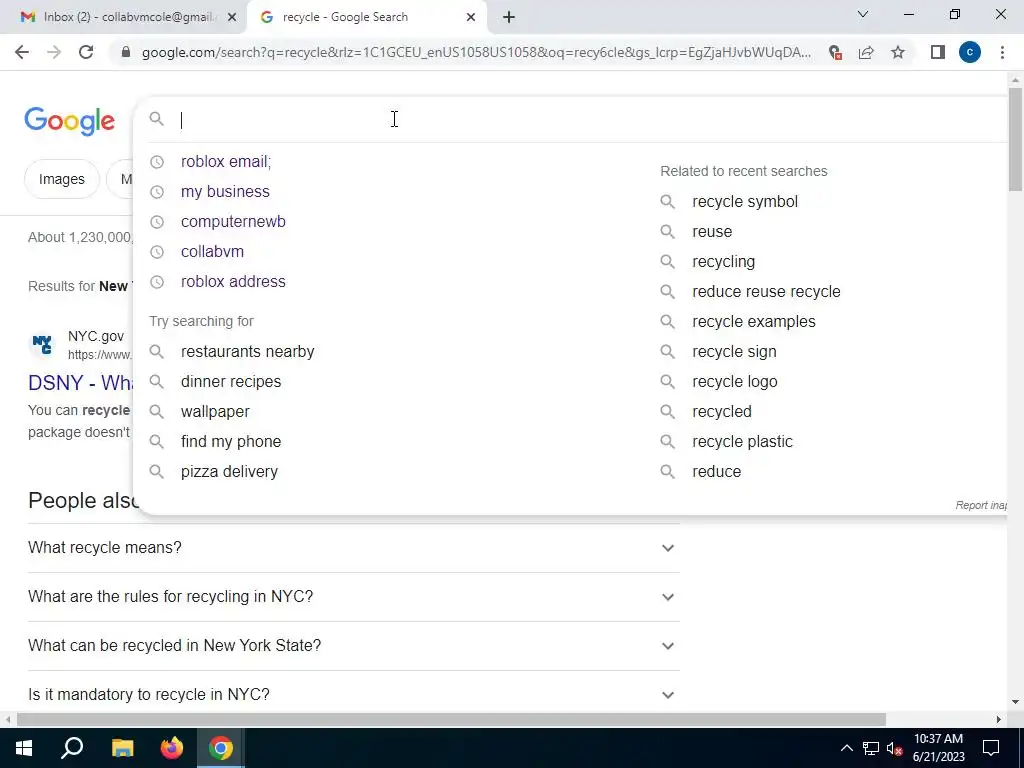This screenshot has width=1024, height=768.
Task: Select recent search 'roblox address'
Action: tap(233, 281)
